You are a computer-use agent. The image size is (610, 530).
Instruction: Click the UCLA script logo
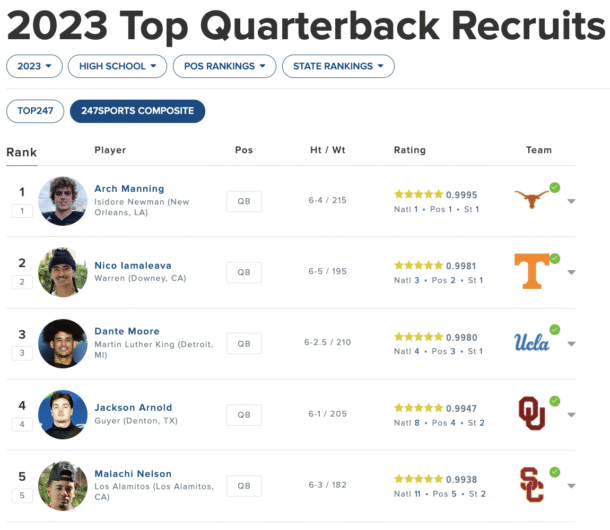(x=531, y=342)
